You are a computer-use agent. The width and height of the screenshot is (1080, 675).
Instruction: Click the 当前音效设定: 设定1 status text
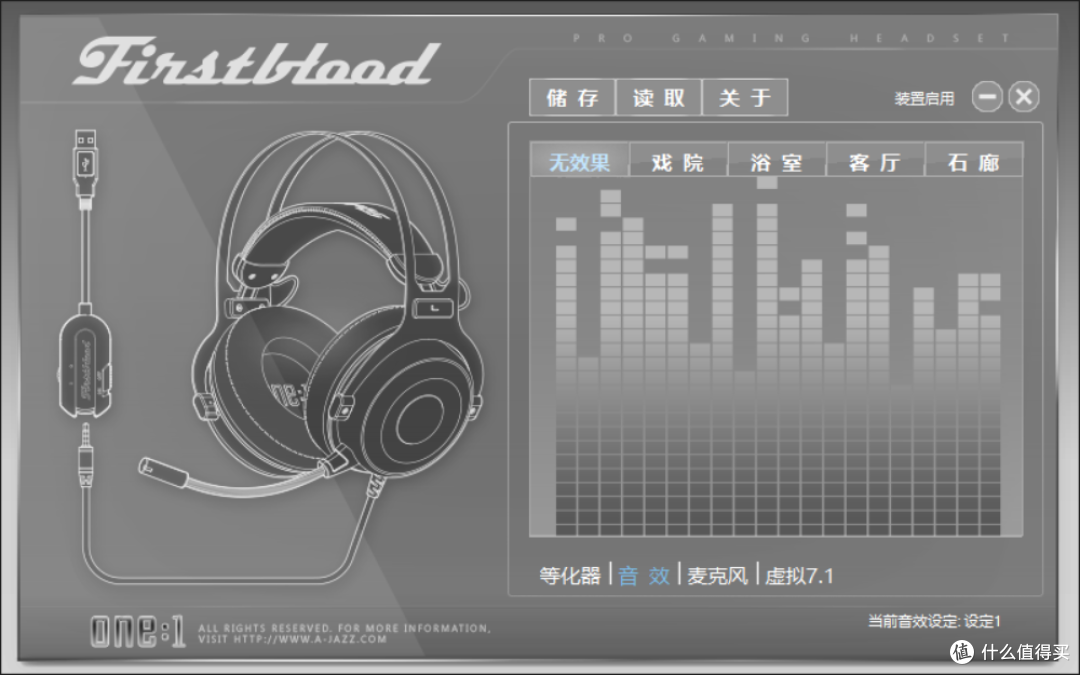tap(934, 621)
